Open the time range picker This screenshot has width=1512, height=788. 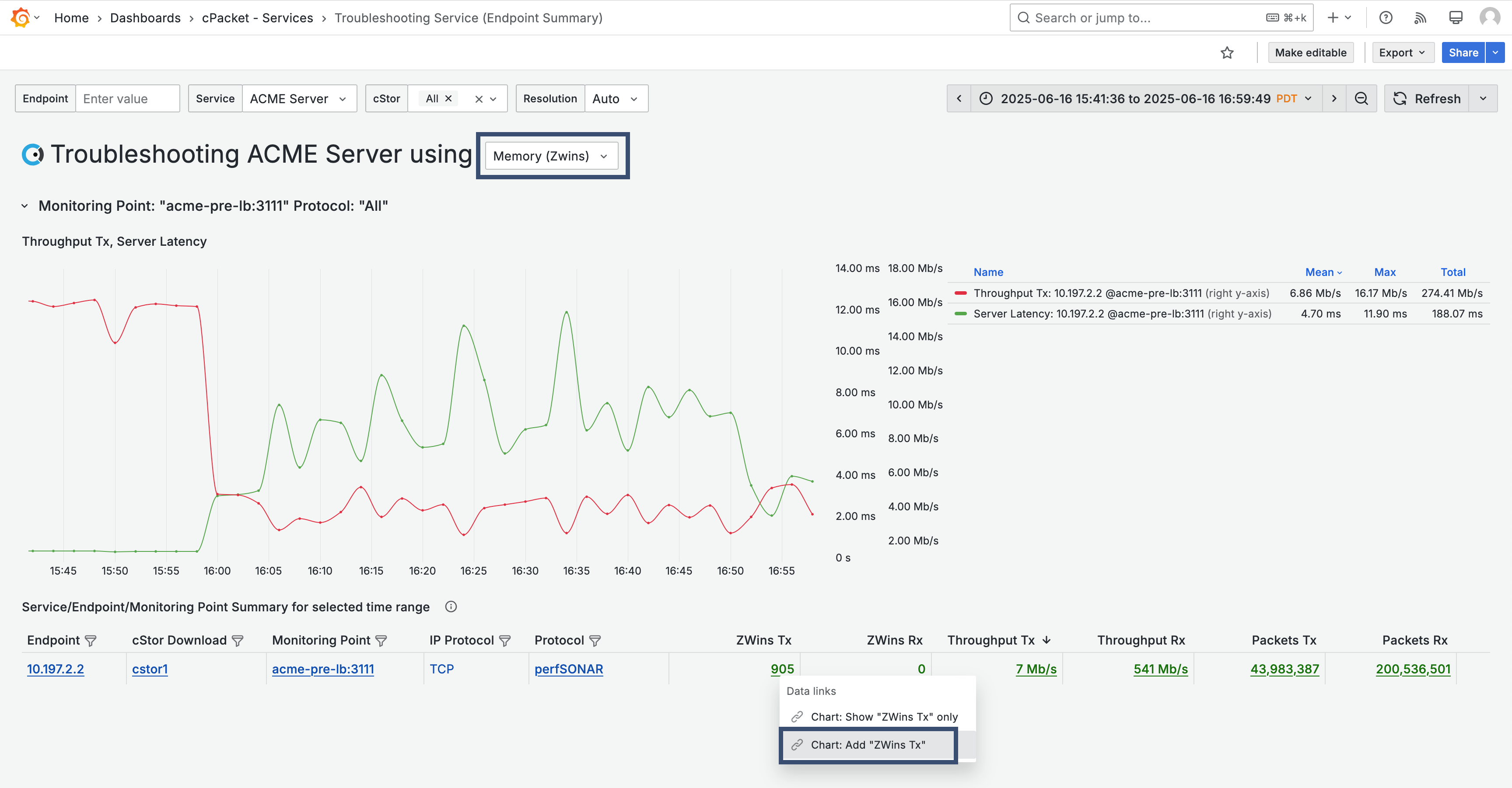[x=1146, y=98]
